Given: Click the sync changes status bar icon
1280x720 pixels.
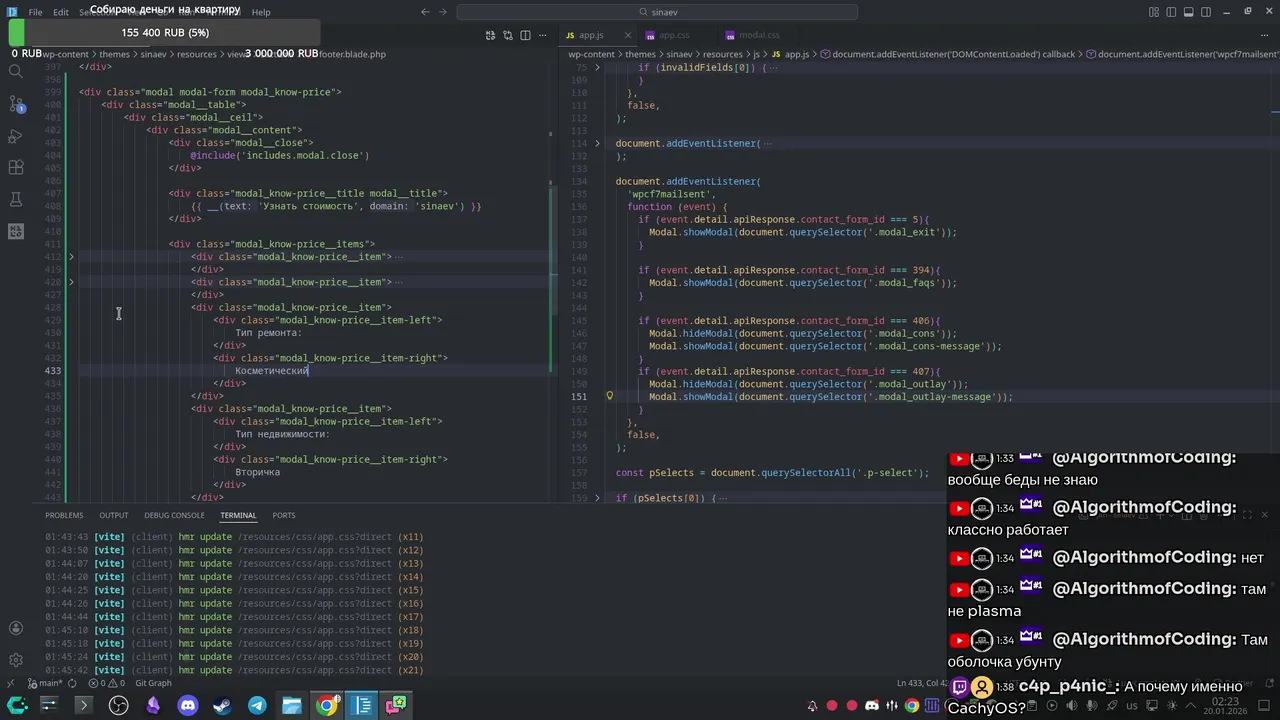Looking at the screenshot, I should click(x=72, y=683).
